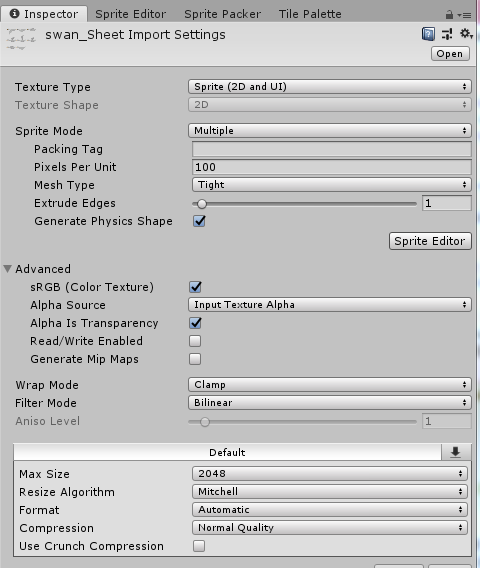Switch to the Sprite Packer tab

point(222,14)
